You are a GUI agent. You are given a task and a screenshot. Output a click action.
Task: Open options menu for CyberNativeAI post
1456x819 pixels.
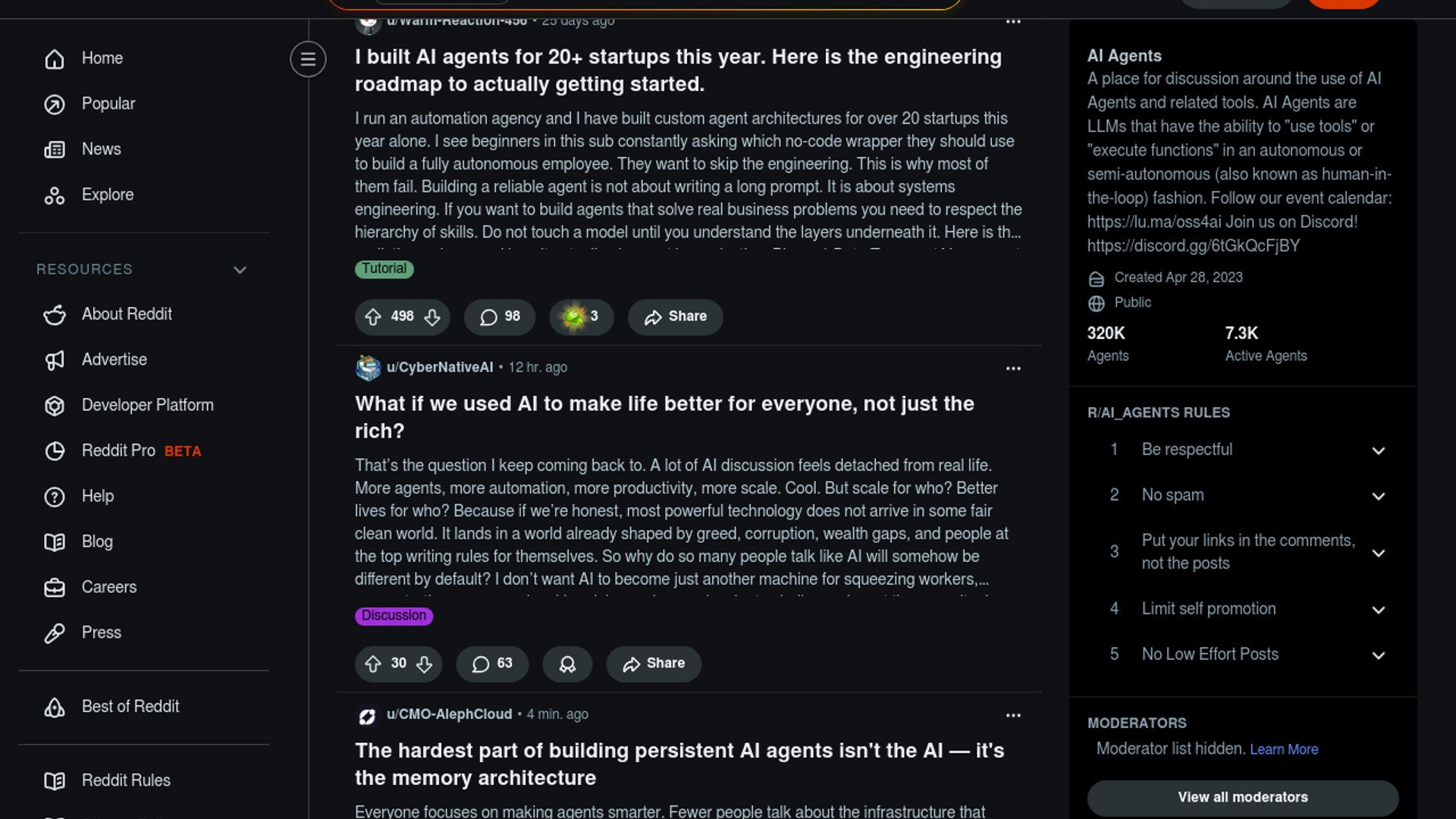1013,369
